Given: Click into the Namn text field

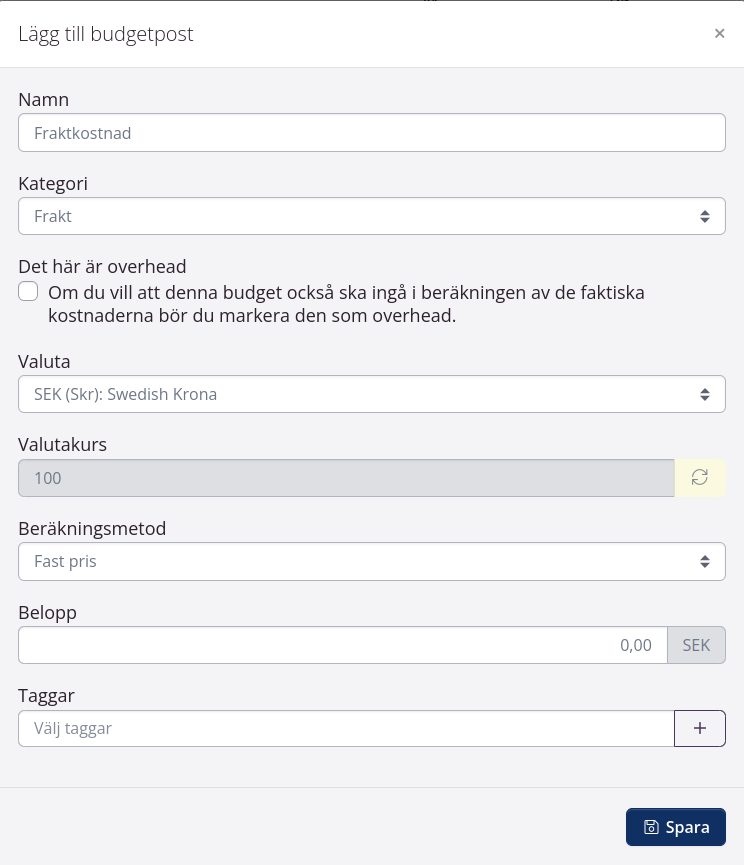Looking at the screenshot, I should [x=372, y=133].
